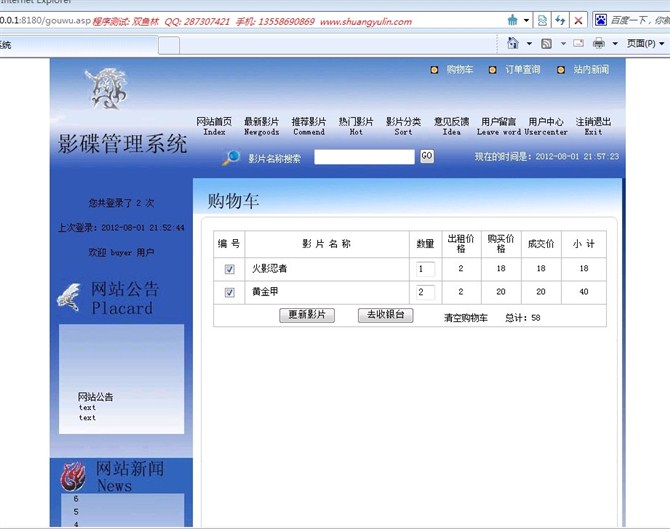Click into the Baidu search box
The width and height of the screenshot is (670, 529).
(639, 20)
